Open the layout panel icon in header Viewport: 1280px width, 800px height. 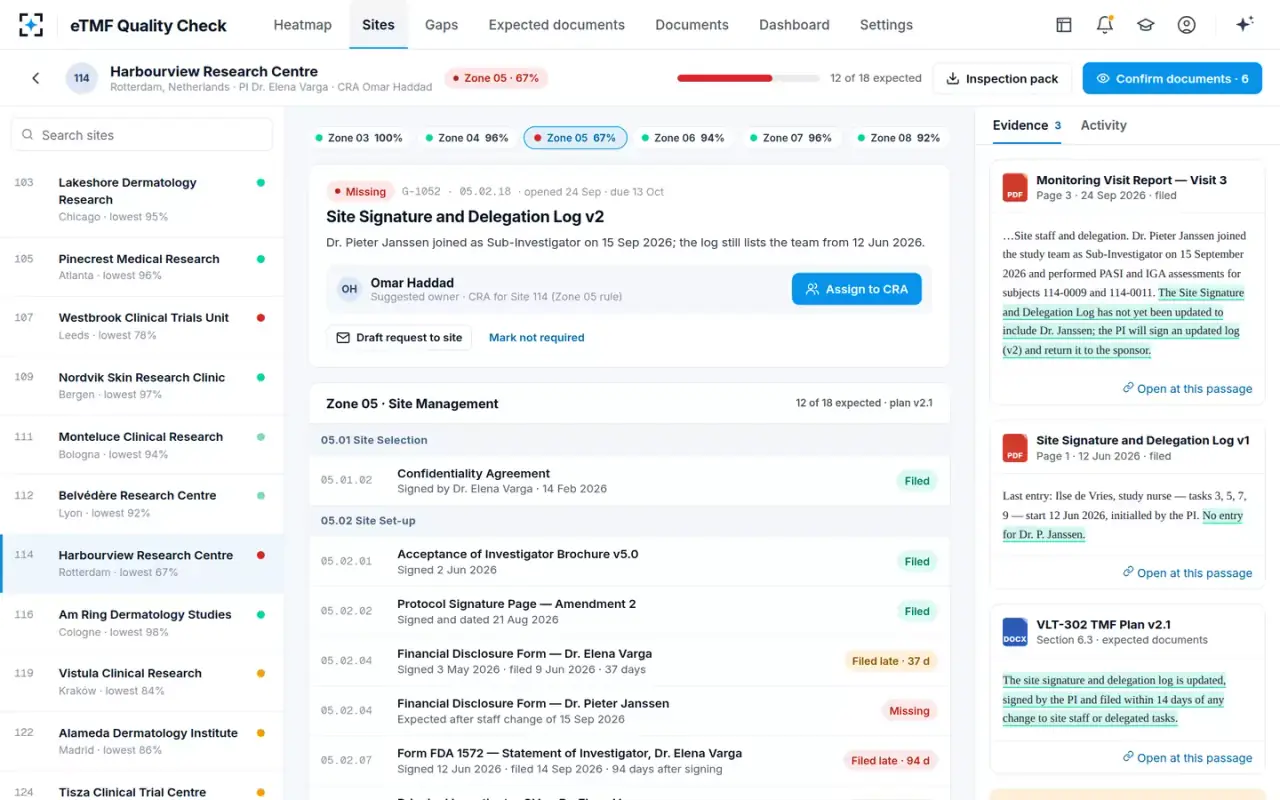pos(1064,25)
